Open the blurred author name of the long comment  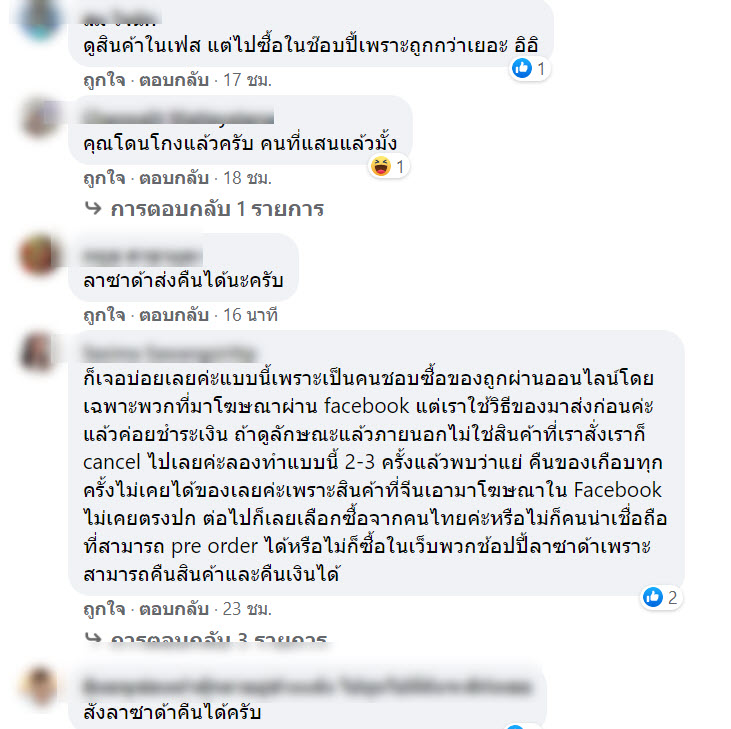click(169, 353)
